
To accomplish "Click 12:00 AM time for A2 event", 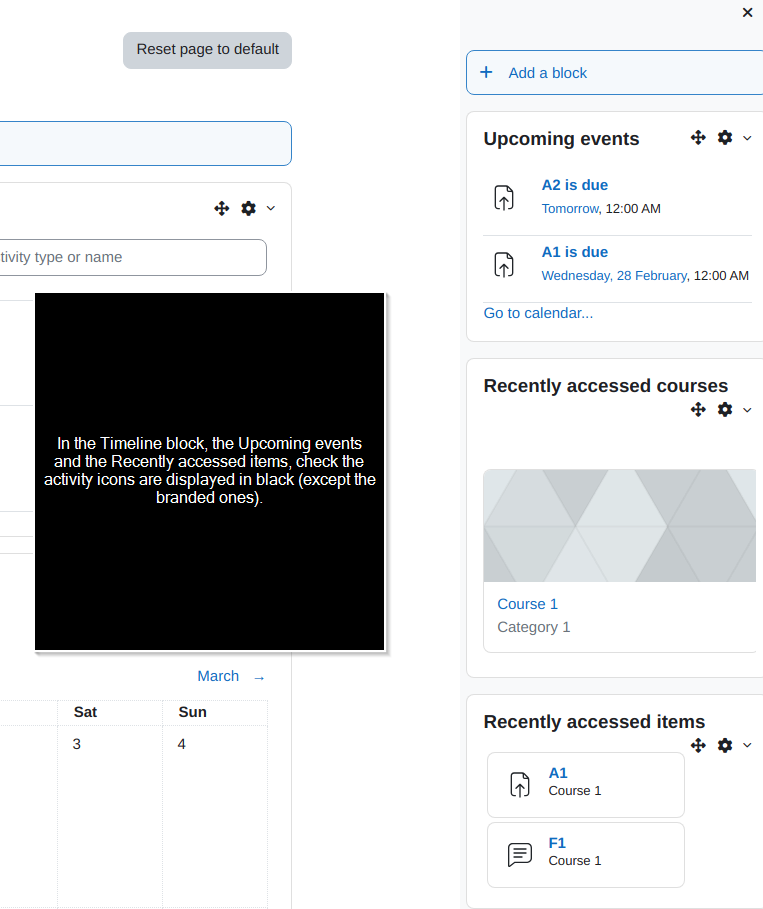I will (x=633, y=209).
